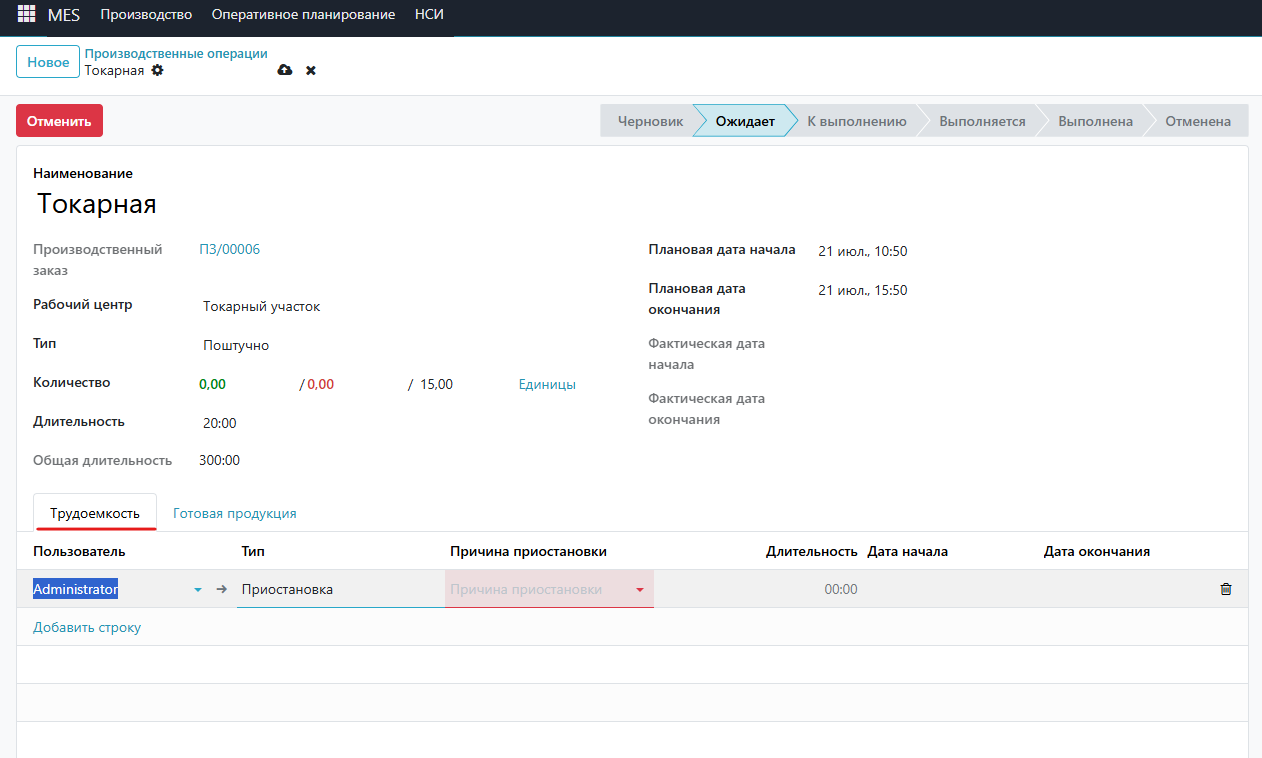
Task: Click the Тип column header
Action: click(x=253, y=551)
